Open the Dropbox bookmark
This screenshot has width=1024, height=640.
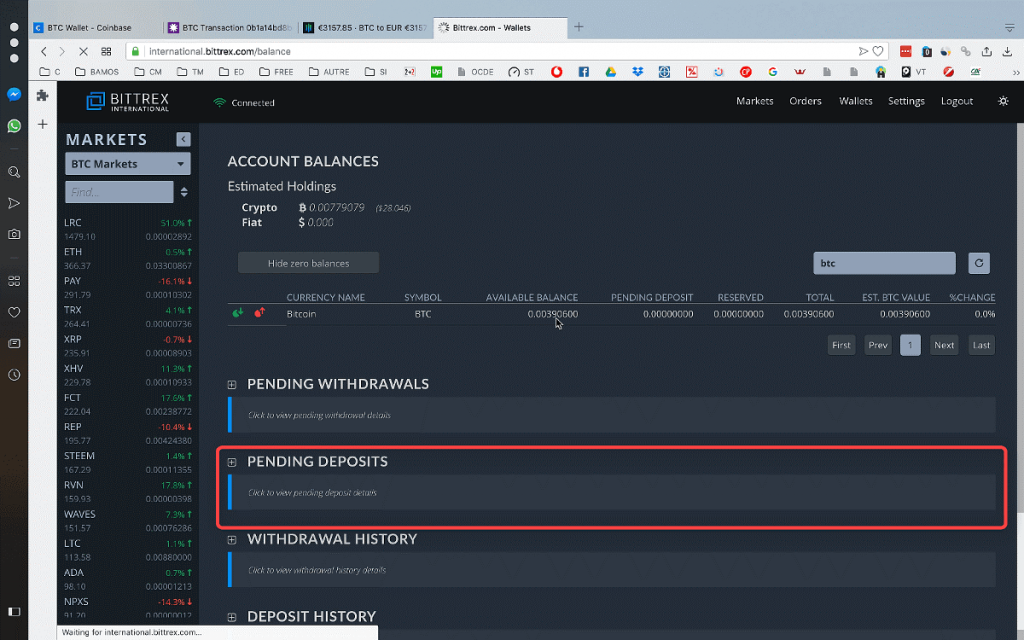(637, 72)
